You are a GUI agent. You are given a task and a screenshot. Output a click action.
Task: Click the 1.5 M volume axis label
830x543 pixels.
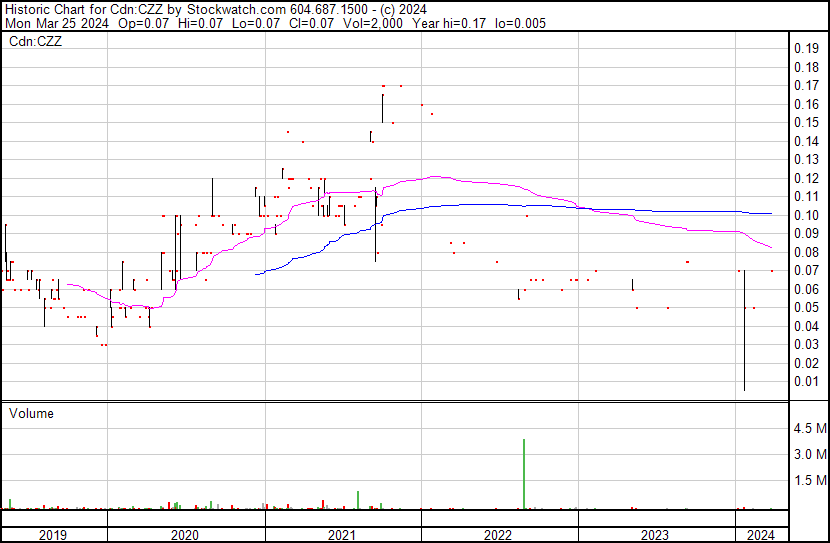(808, 481)
